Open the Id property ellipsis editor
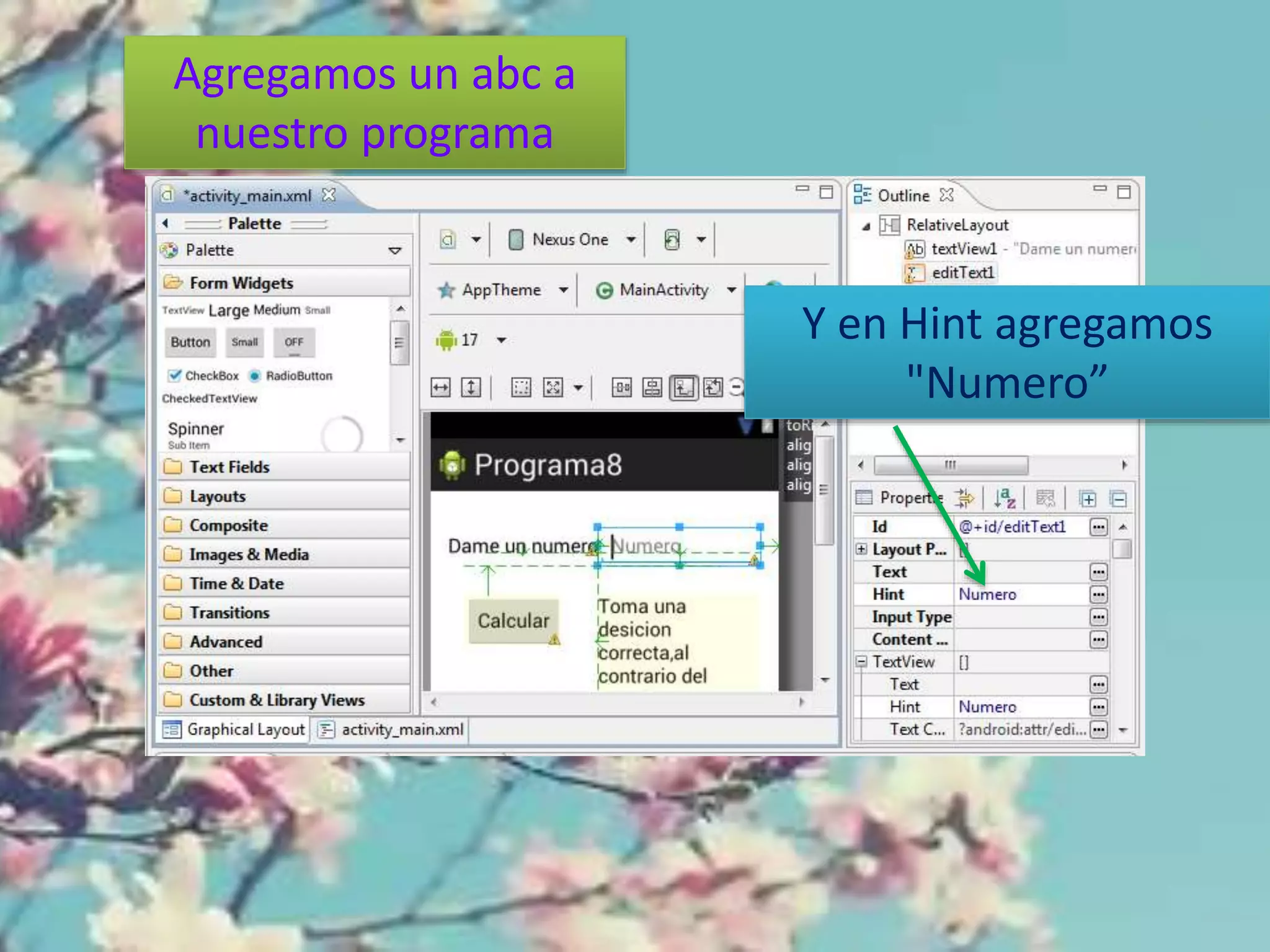This screenshot has width=1270, height=952. [1098, 527]
